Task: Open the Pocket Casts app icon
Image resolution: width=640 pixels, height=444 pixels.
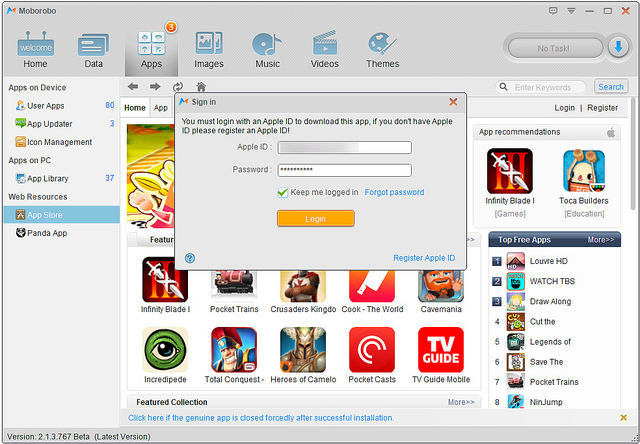Action: (x=372, y=350)
